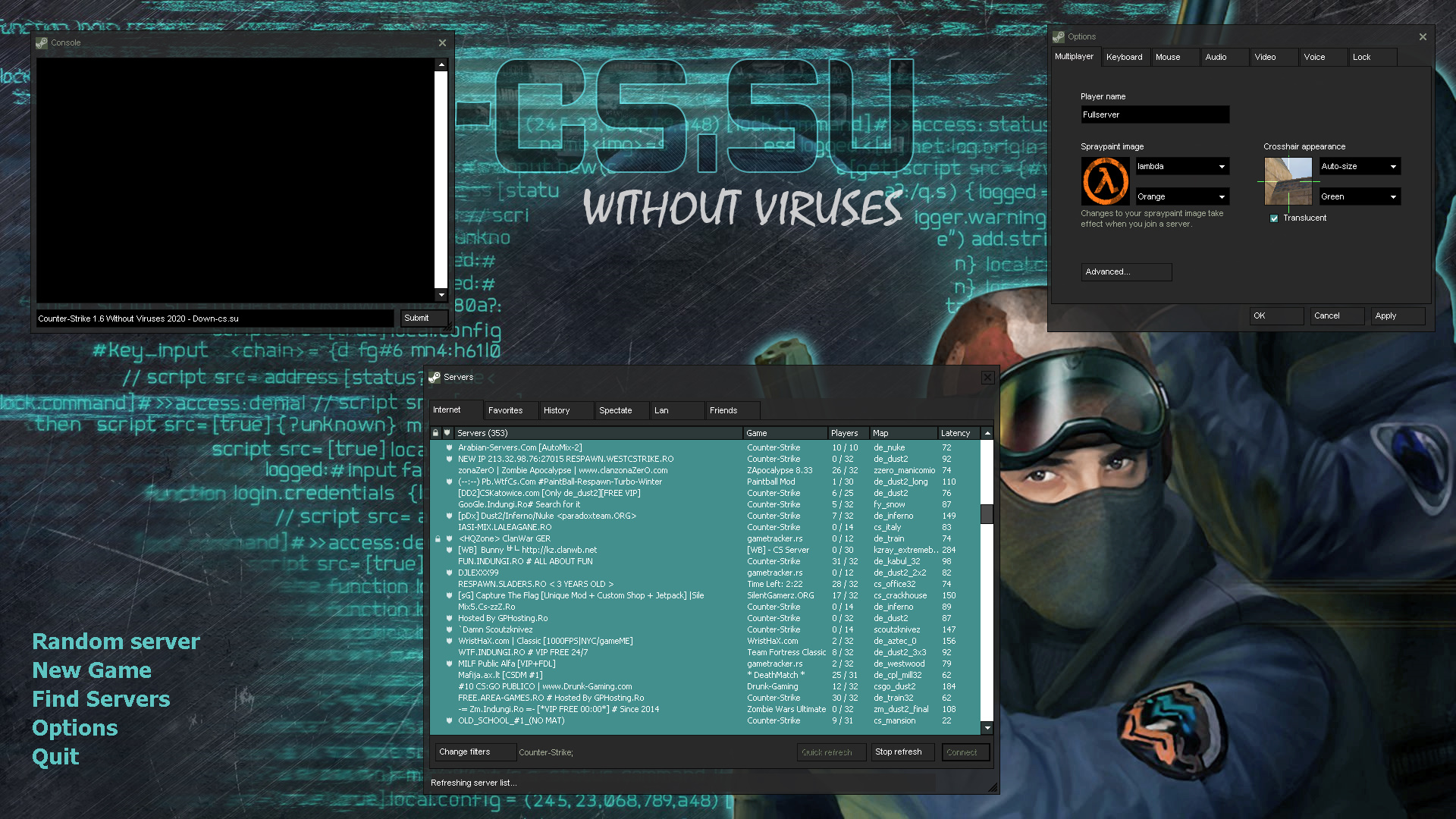Click the password lock column header icon

click(436, 433)
